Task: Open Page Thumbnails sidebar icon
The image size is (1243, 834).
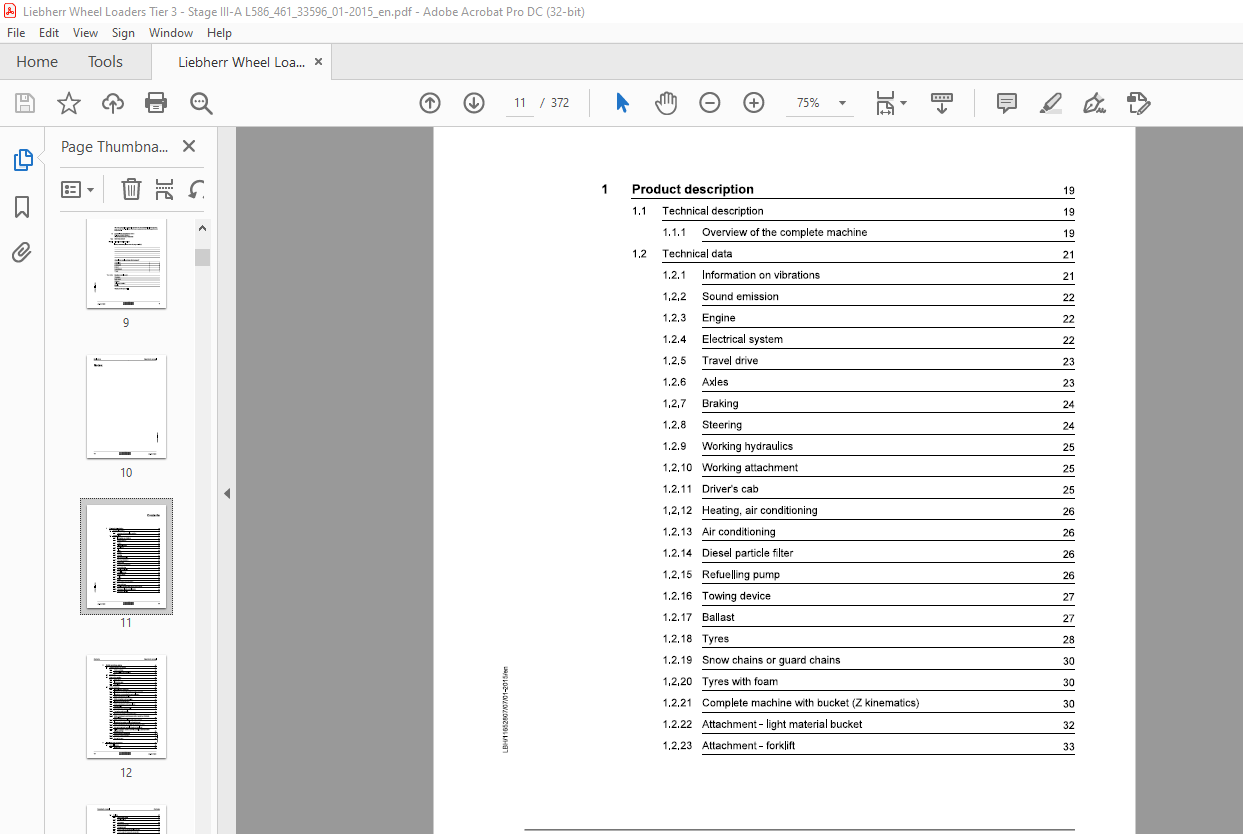Action: pyautogui.click(x=22, y=160)
